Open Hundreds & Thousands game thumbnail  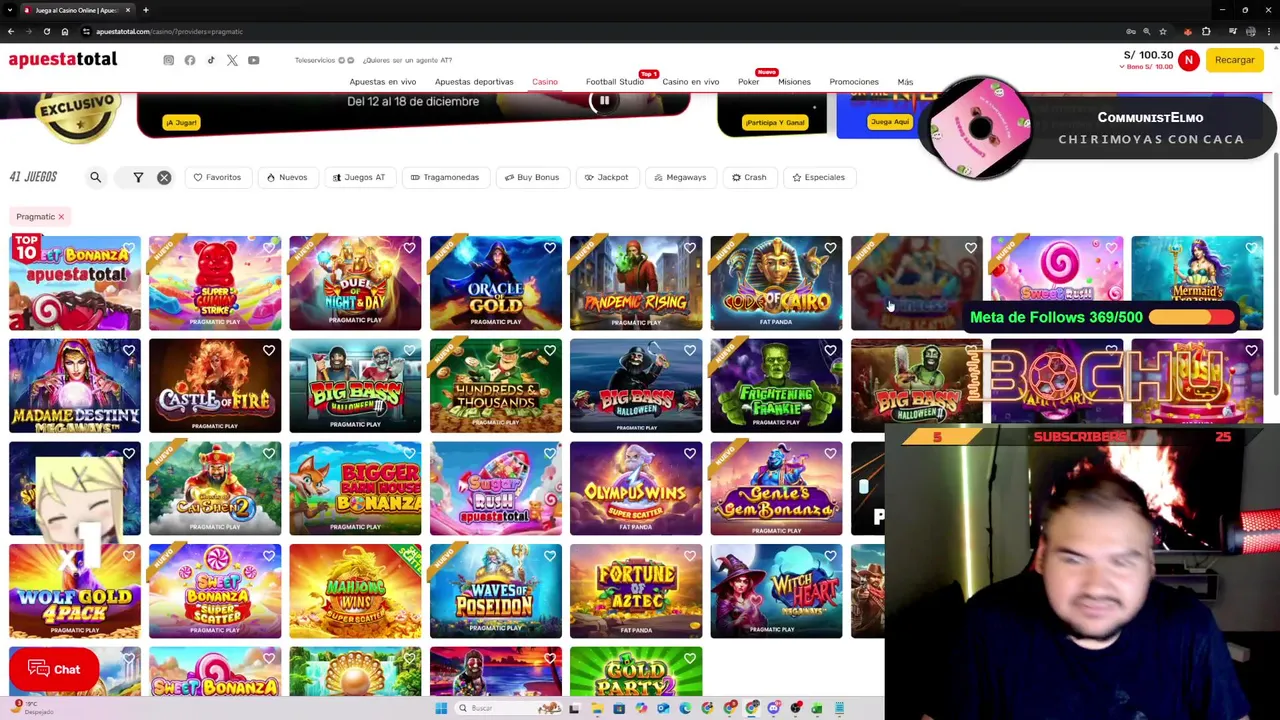[495, 386]
